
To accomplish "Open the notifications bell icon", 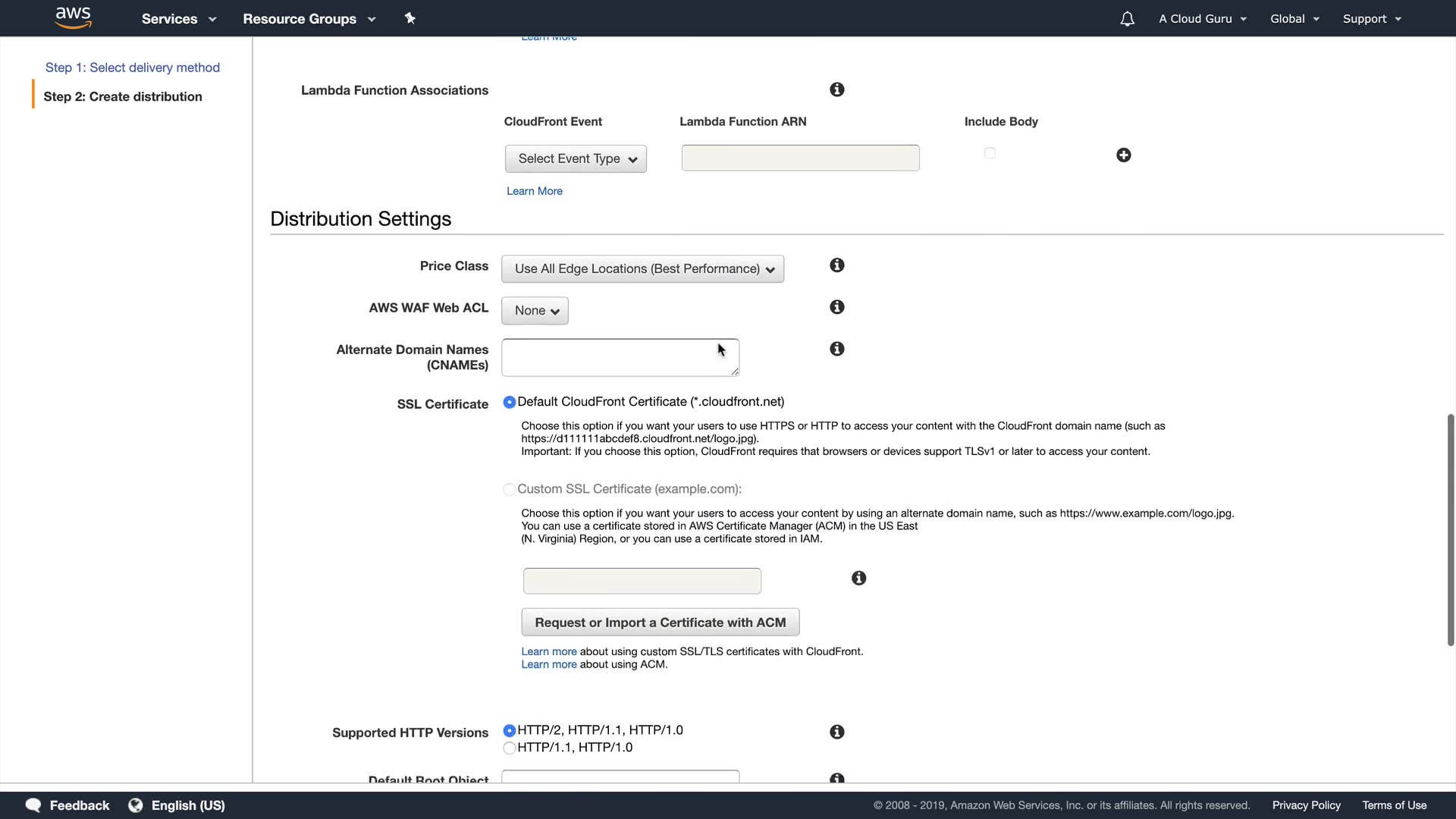I will click(x=1127, y=19).
